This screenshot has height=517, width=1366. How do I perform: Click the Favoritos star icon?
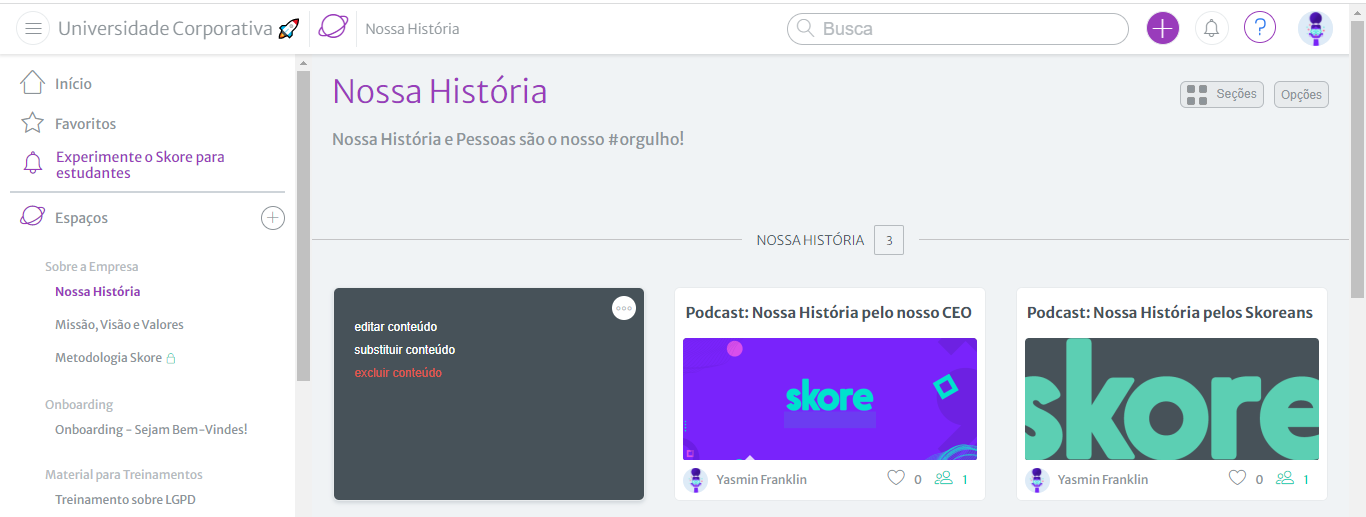33,123
